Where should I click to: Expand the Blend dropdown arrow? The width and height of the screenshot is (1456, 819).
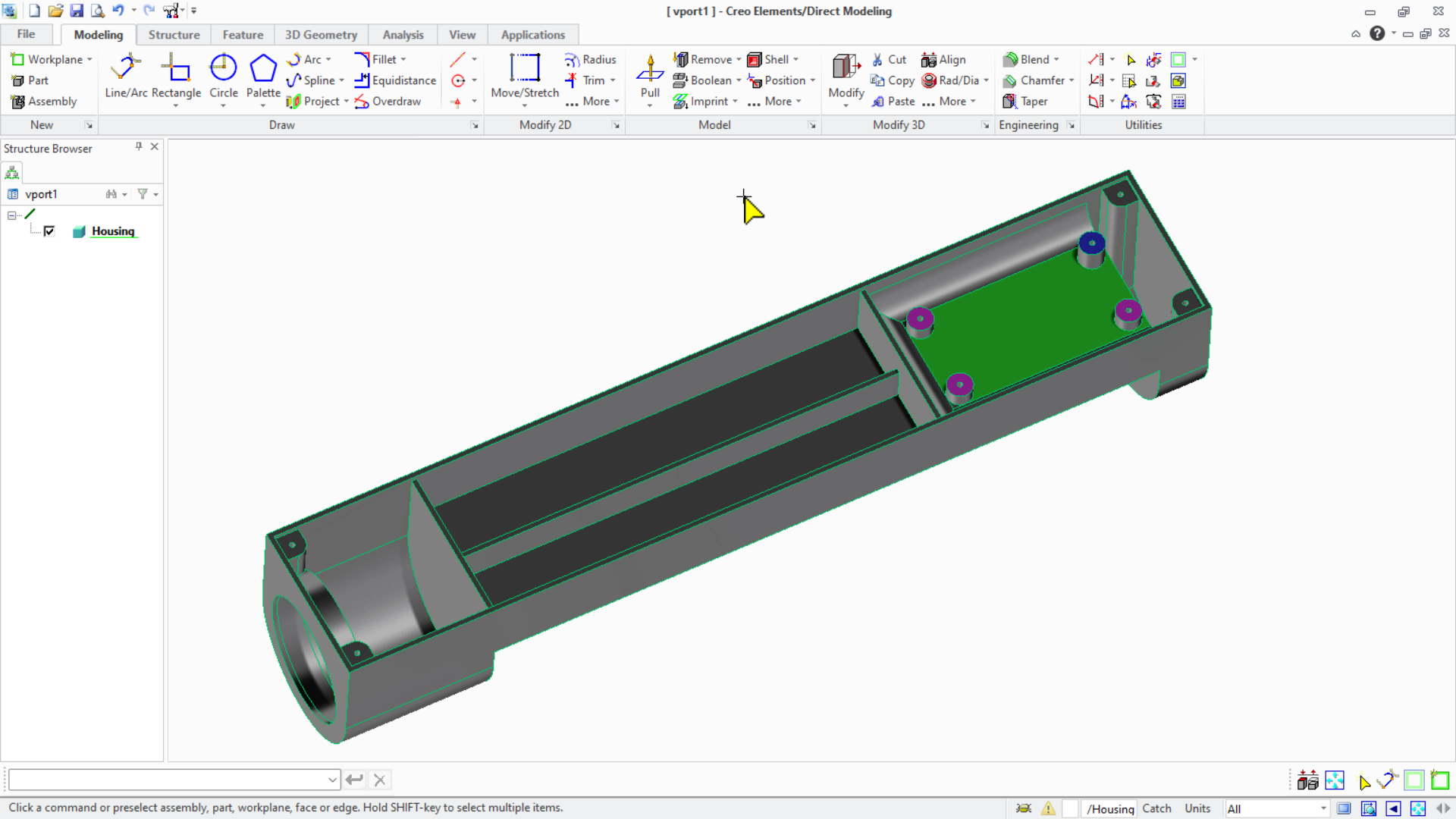tap(1056, 59)
